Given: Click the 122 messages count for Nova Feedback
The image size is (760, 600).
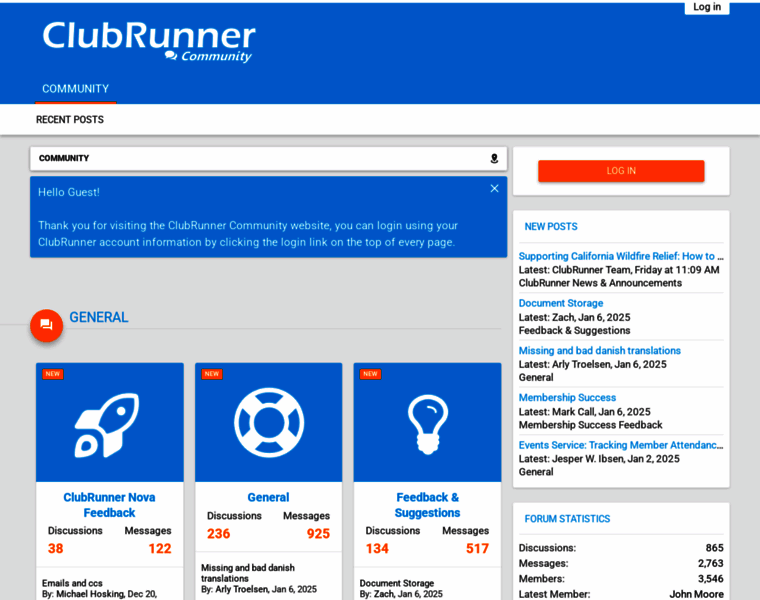Looking at the screenshot, I should [159, 549].
